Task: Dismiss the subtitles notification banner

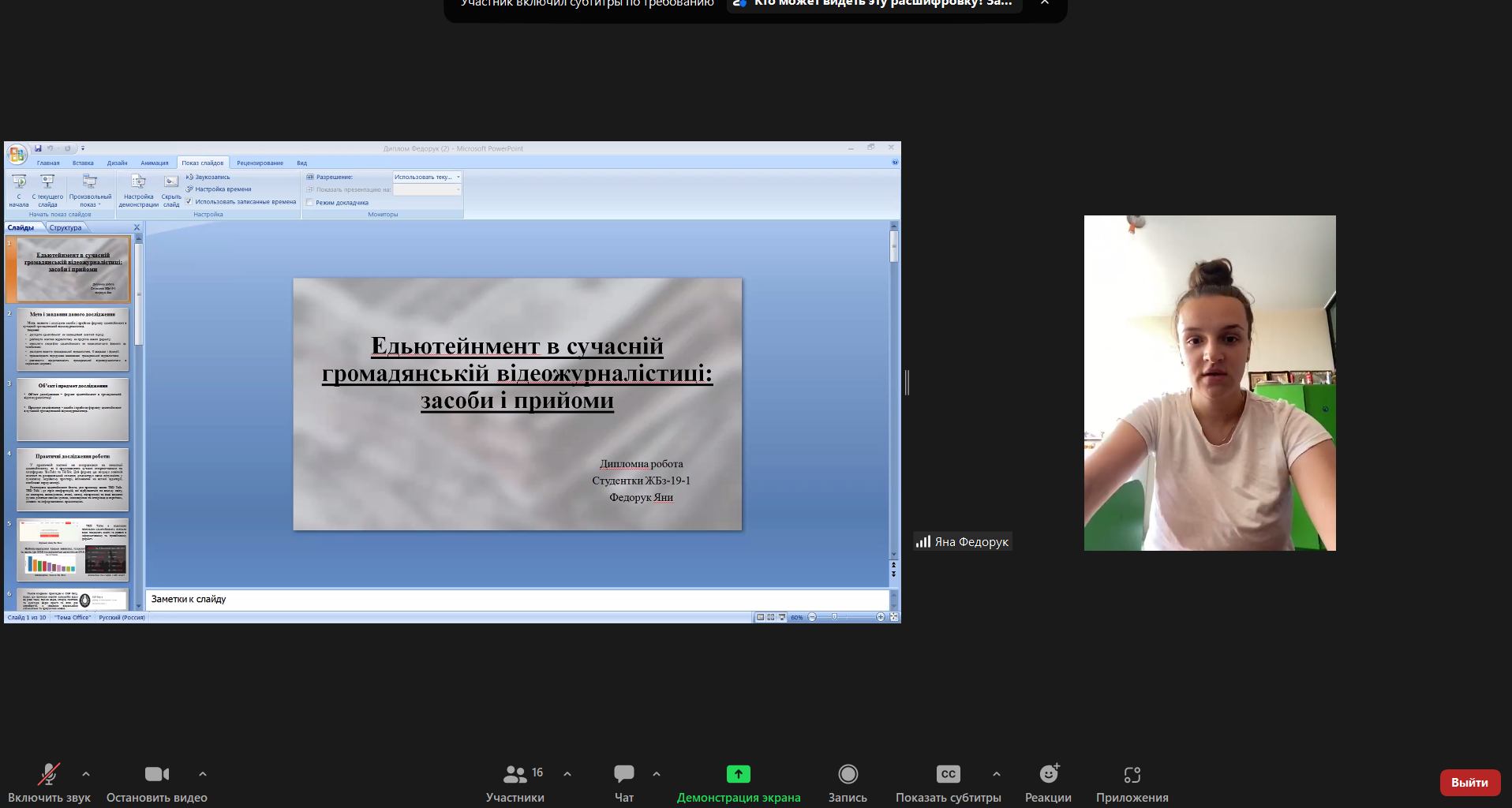Action: [1045, 3]
